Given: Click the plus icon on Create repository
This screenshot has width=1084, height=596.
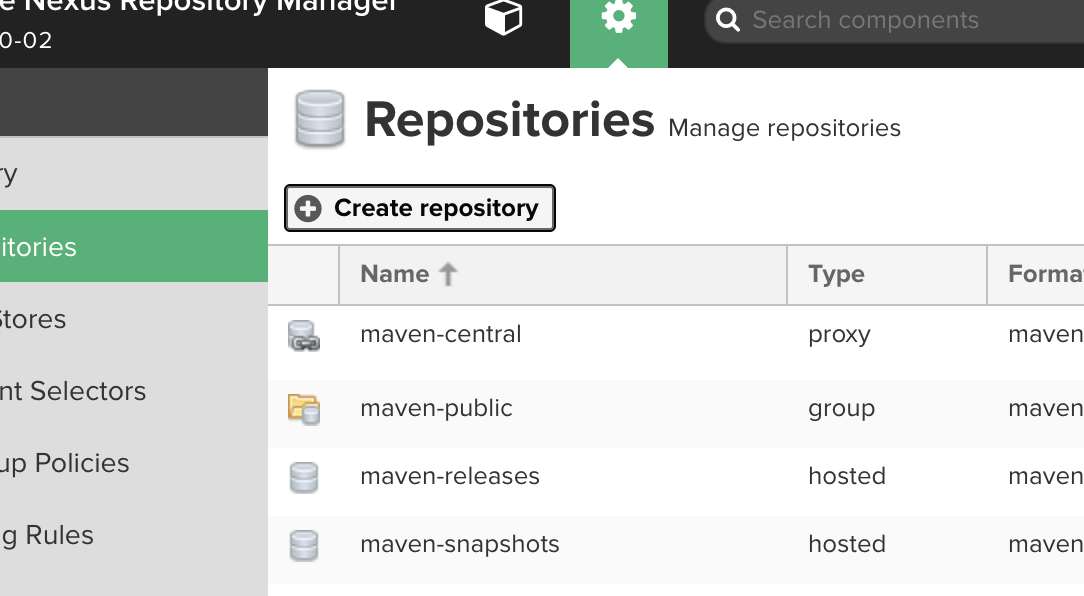Looking at the screenshot, I should point(308,208).
